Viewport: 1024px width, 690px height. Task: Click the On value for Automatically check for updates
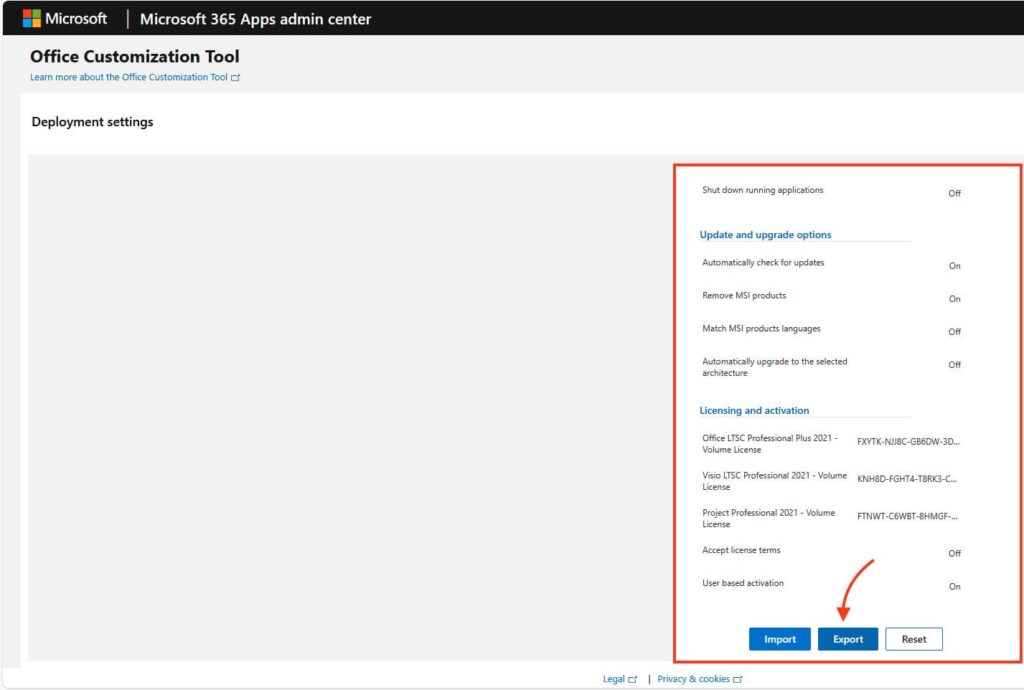(x=954, y=266)
